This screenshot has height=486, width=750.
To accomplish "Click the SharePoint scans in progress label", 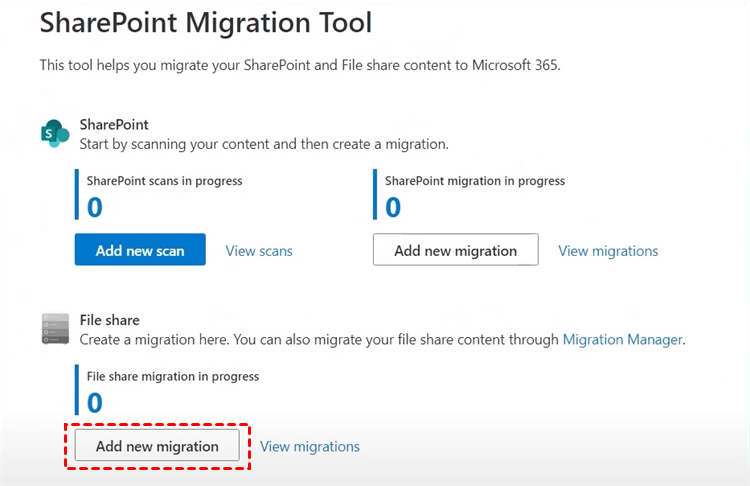I will (x=165, y=181).
